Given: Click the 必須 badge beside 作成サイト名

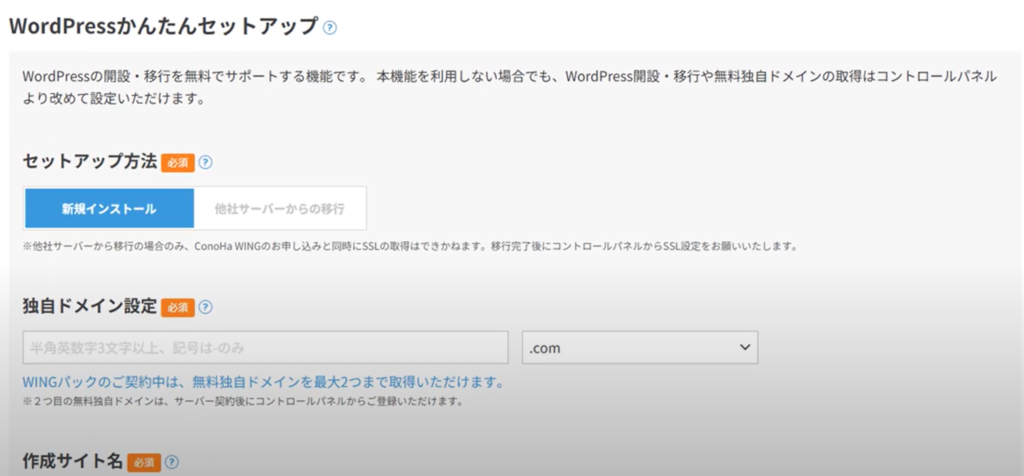Looking at the screenshot, I should (x=144, y=463).
